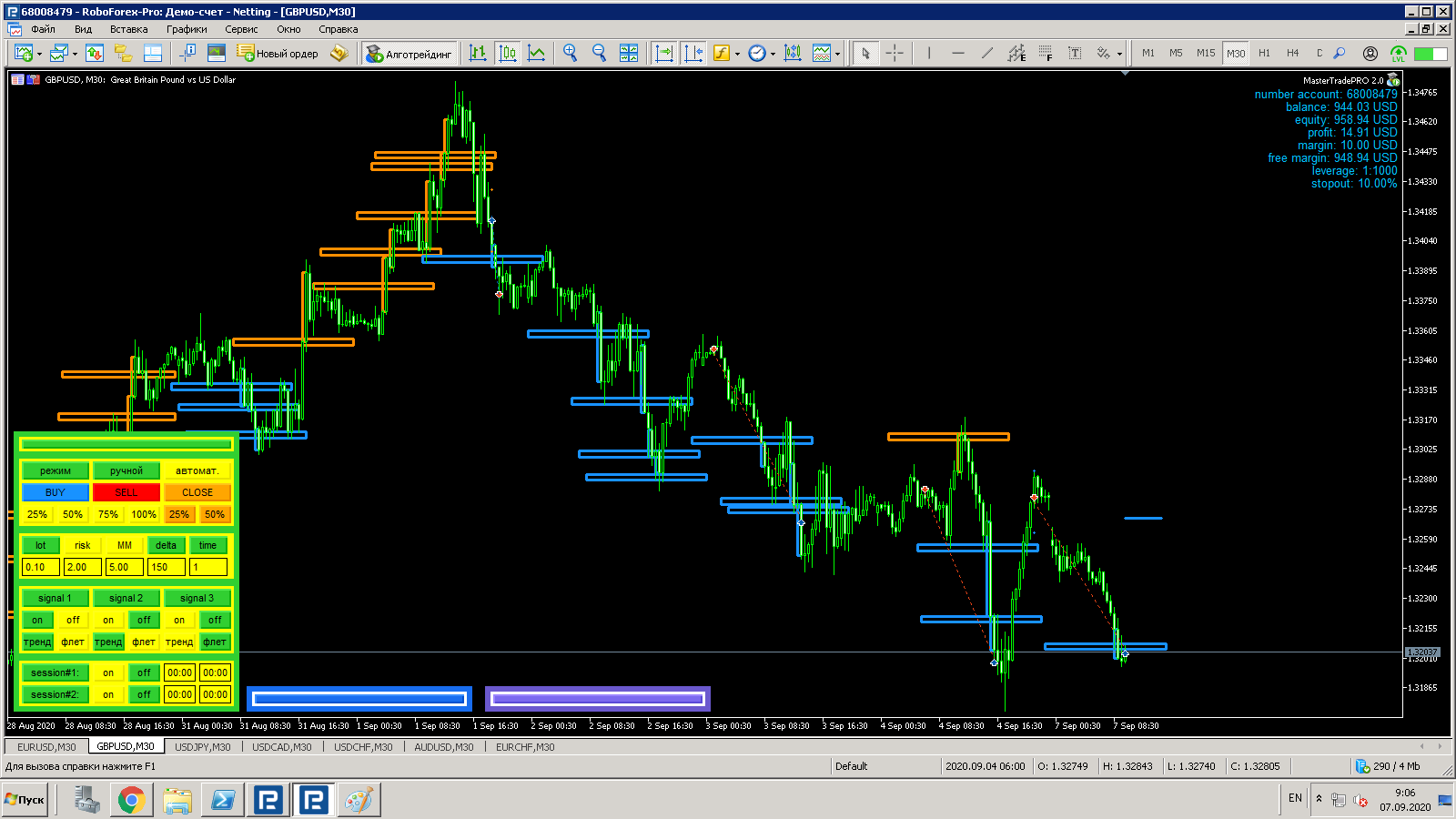
Task: Pick the horizontal line drawing tool
Action: (958, 54)
